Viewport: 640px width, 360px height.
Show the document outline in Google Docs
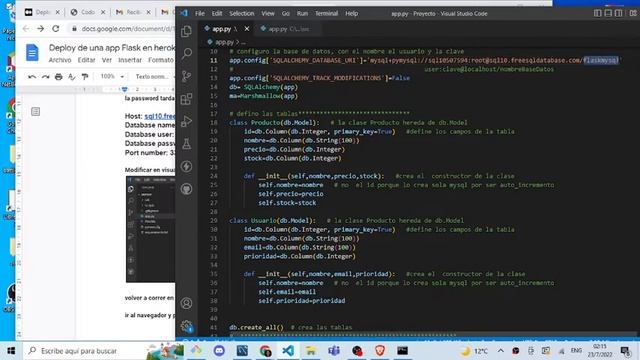pos(36,111)
